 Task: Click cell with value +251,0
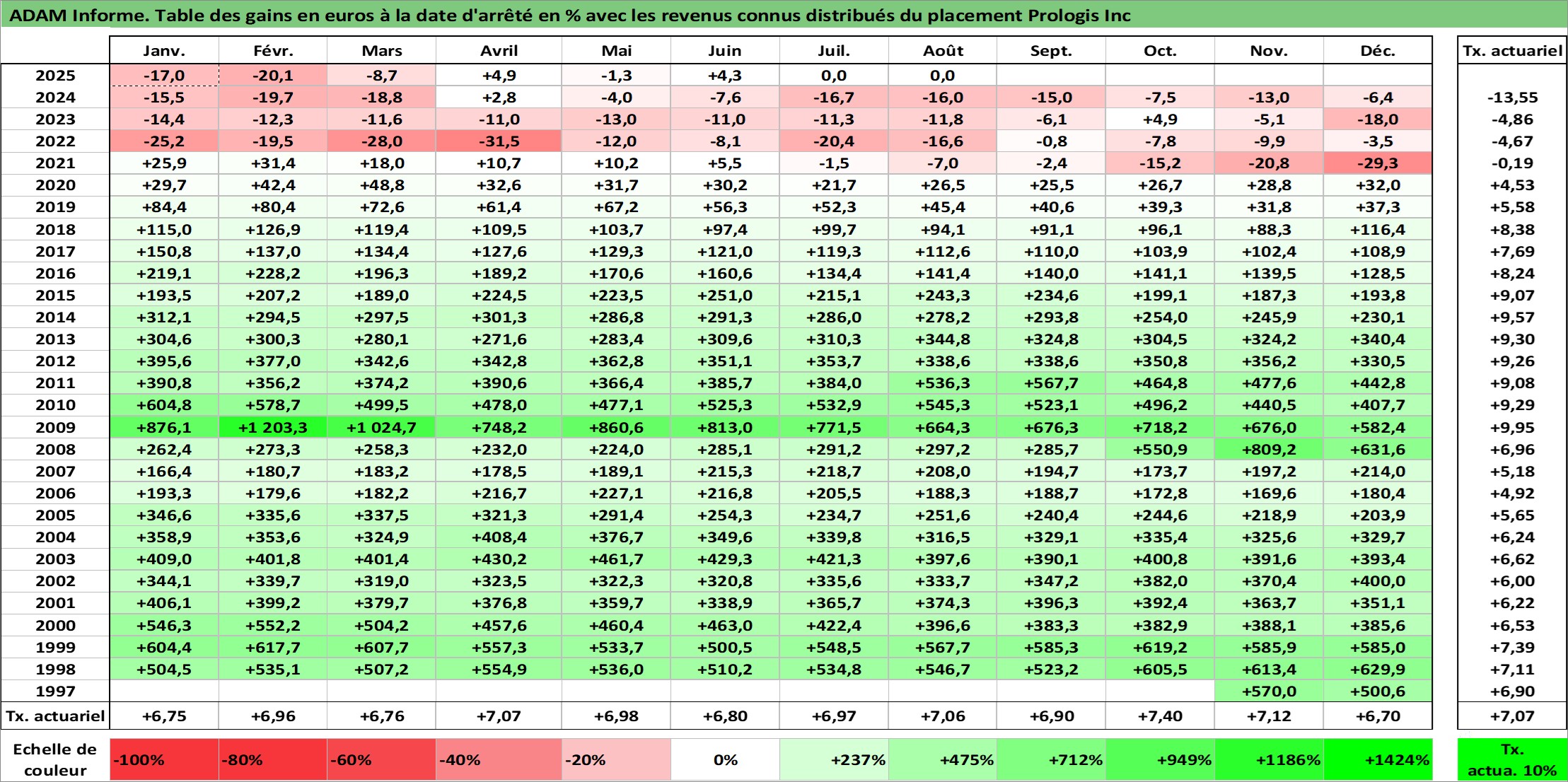(725, 296)
